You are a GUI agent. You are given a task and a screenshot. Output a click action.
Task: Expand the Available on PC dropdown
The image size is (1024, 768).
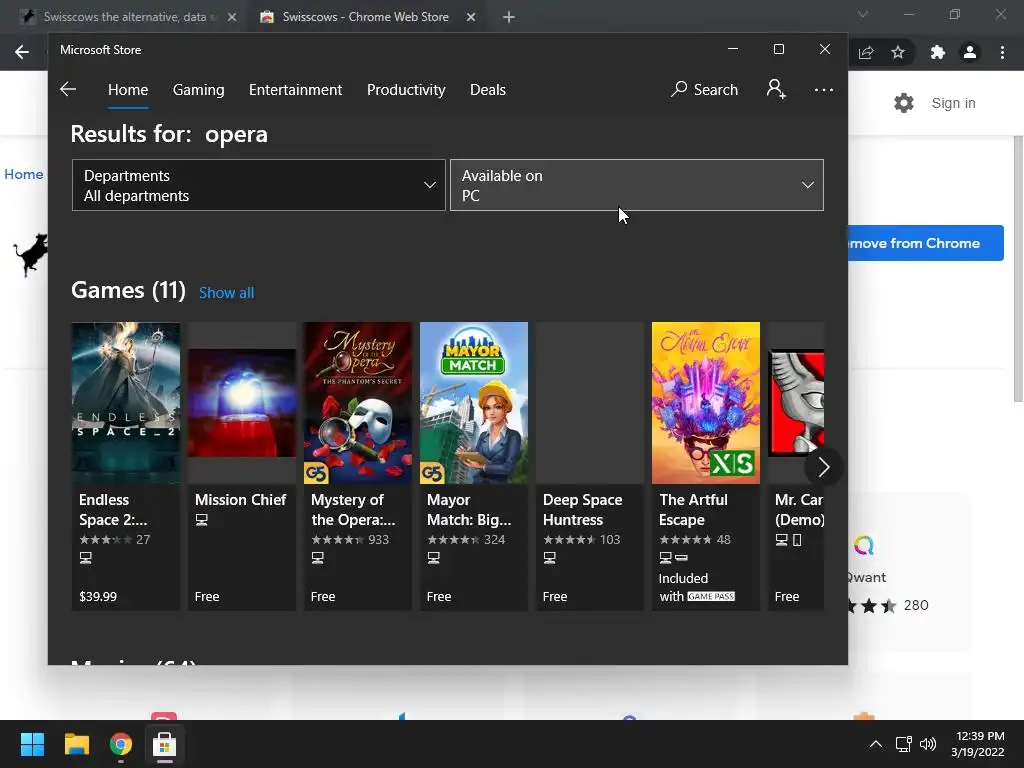tap(637, 185)
